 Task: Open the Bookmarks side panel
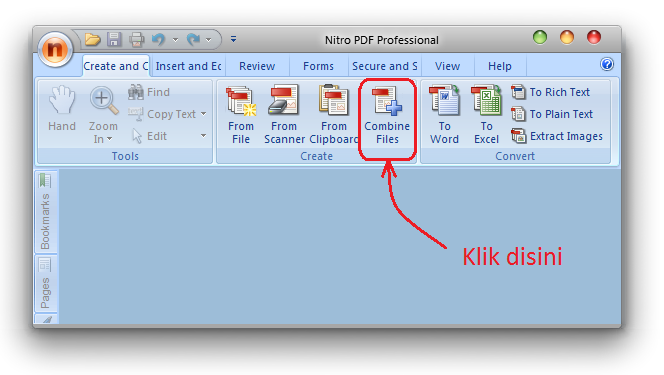coord(45,211)
